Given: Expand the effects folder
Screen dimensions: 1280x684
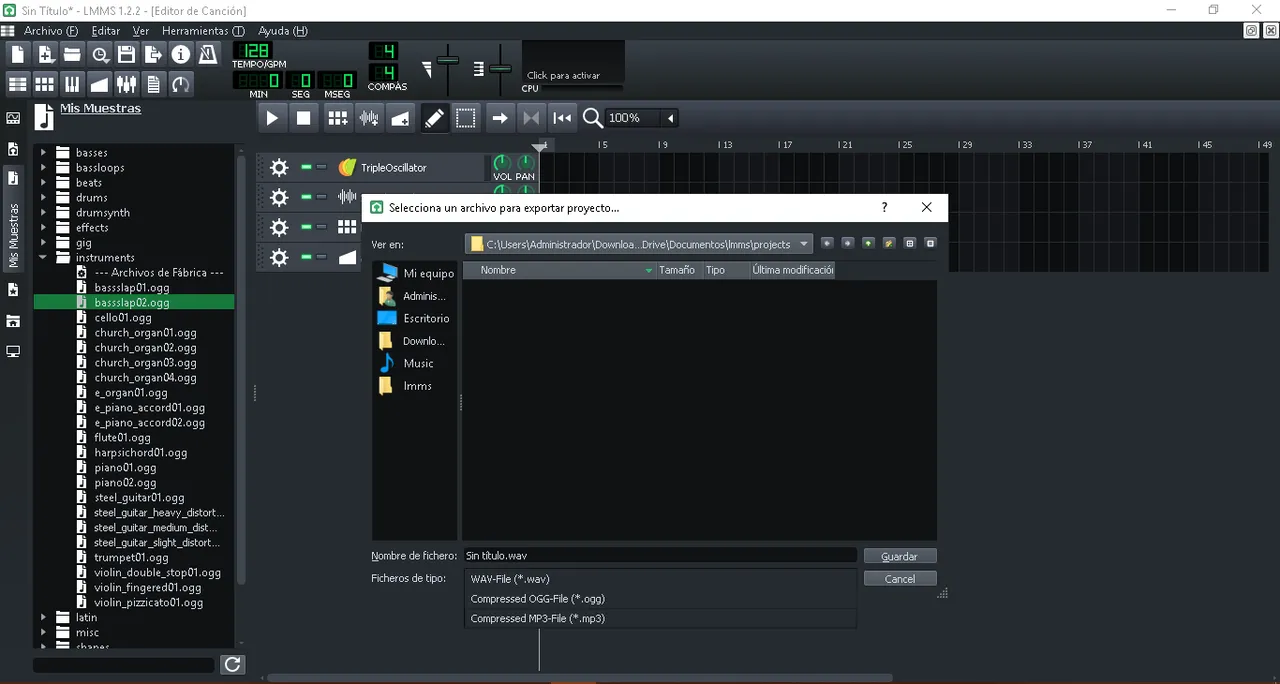Looking at the screenshot, I should click(43, 228).
